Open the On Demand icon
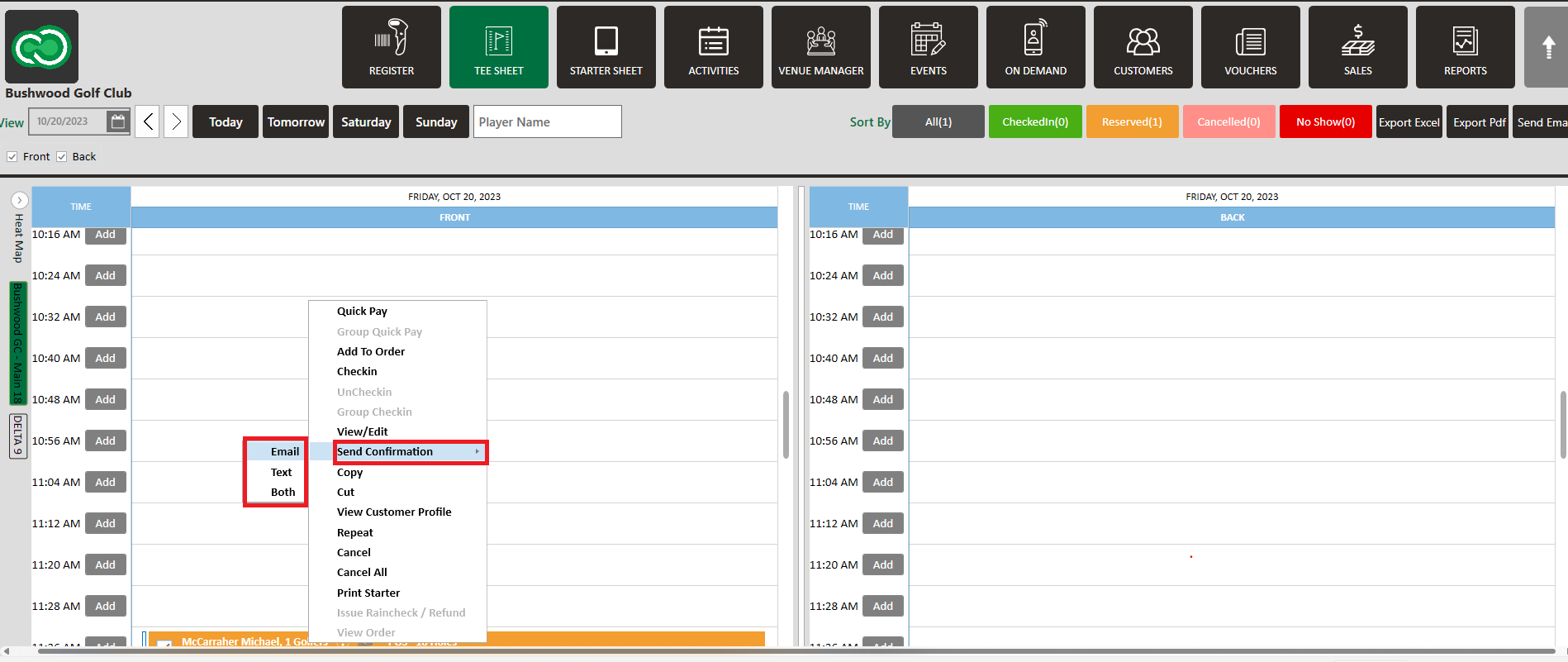 pos(1035,40)
